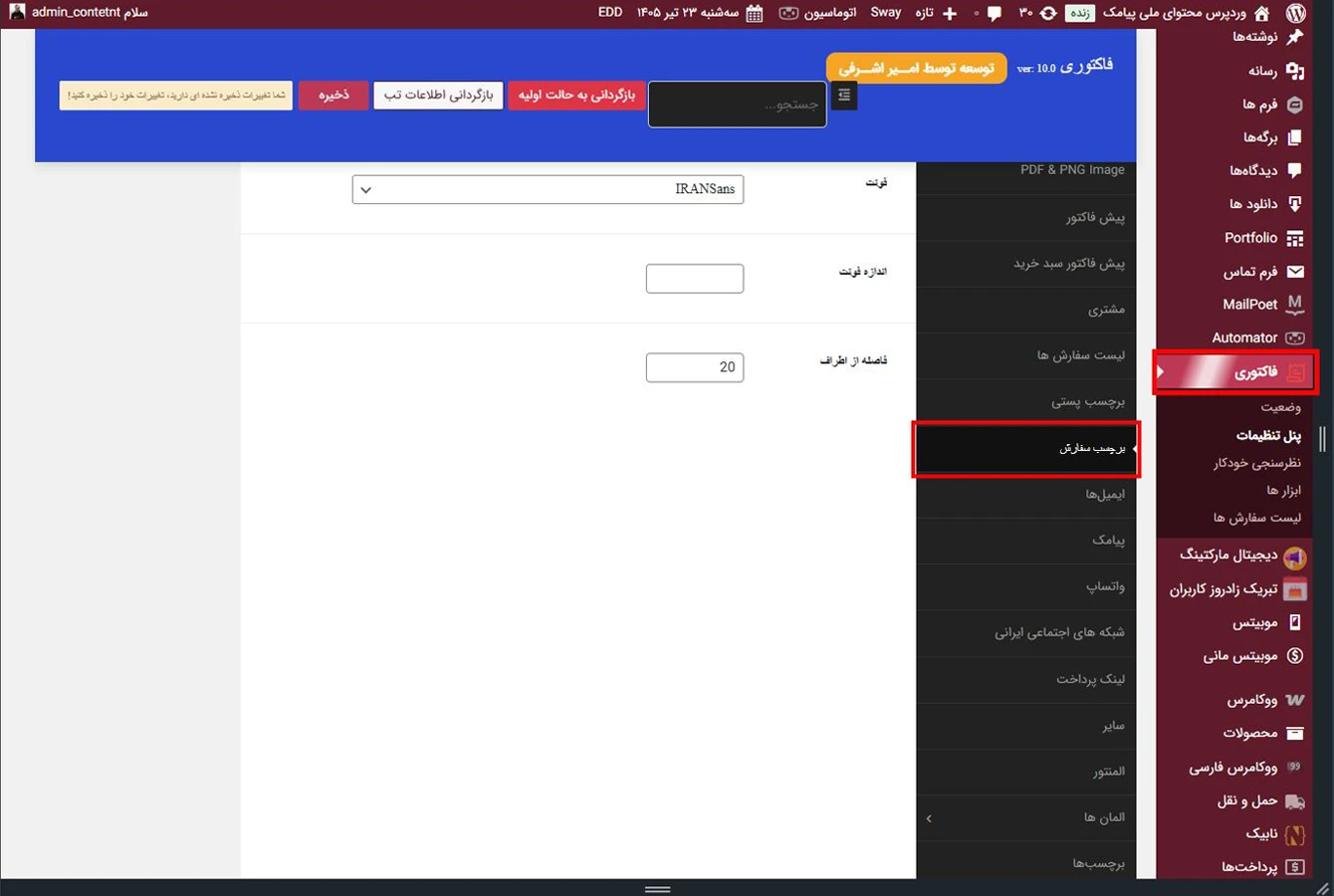Open the موبیتس phone icon
Screen dimensions: 1334x896
point(1294,622)
